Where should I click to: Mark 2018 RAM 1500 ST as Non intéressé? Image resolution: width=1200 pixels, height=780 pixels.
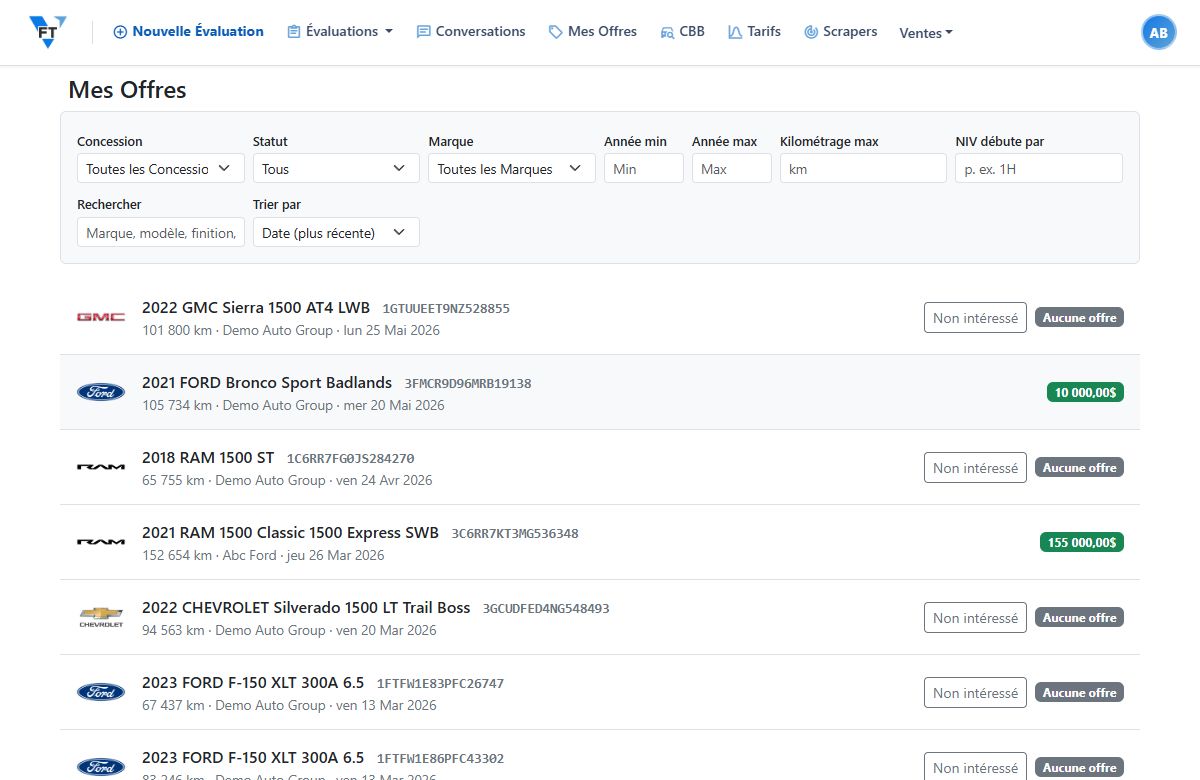975,467
